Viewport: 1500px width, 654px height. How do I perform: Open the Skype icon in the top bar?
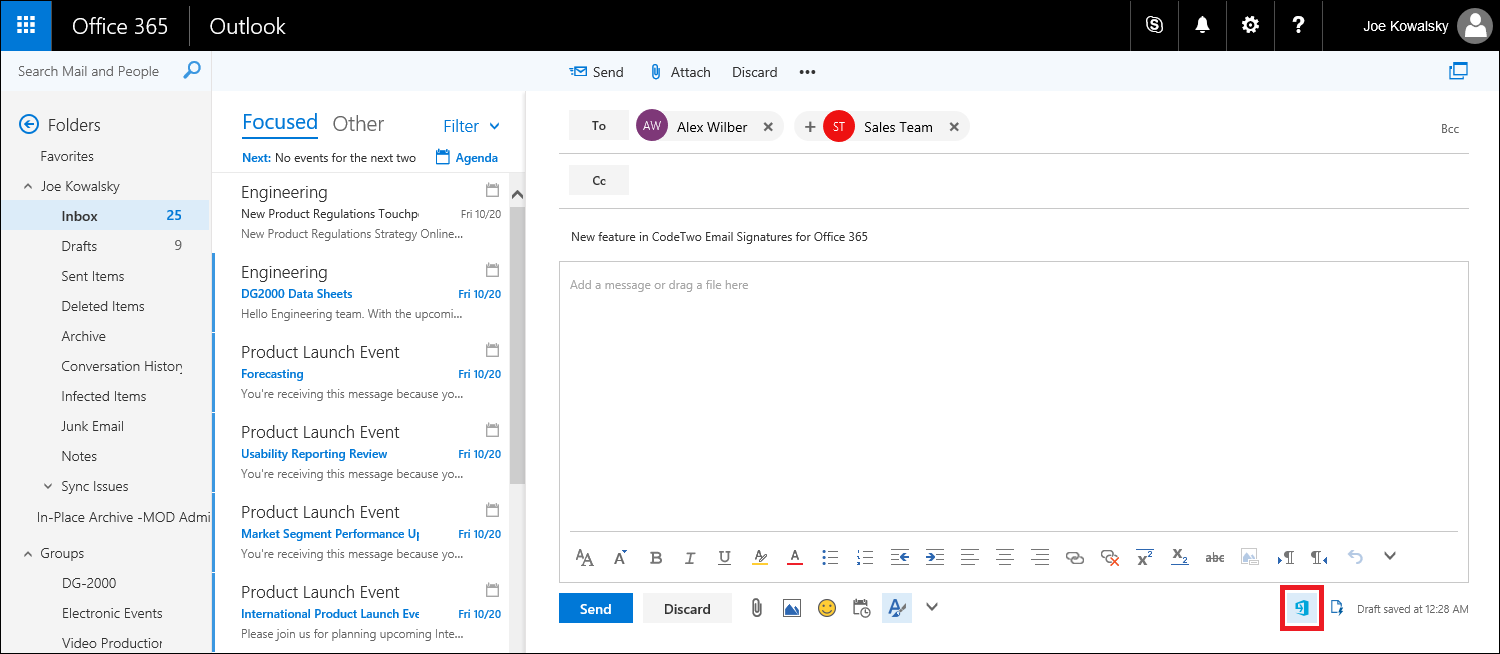tap(1154, 25)
